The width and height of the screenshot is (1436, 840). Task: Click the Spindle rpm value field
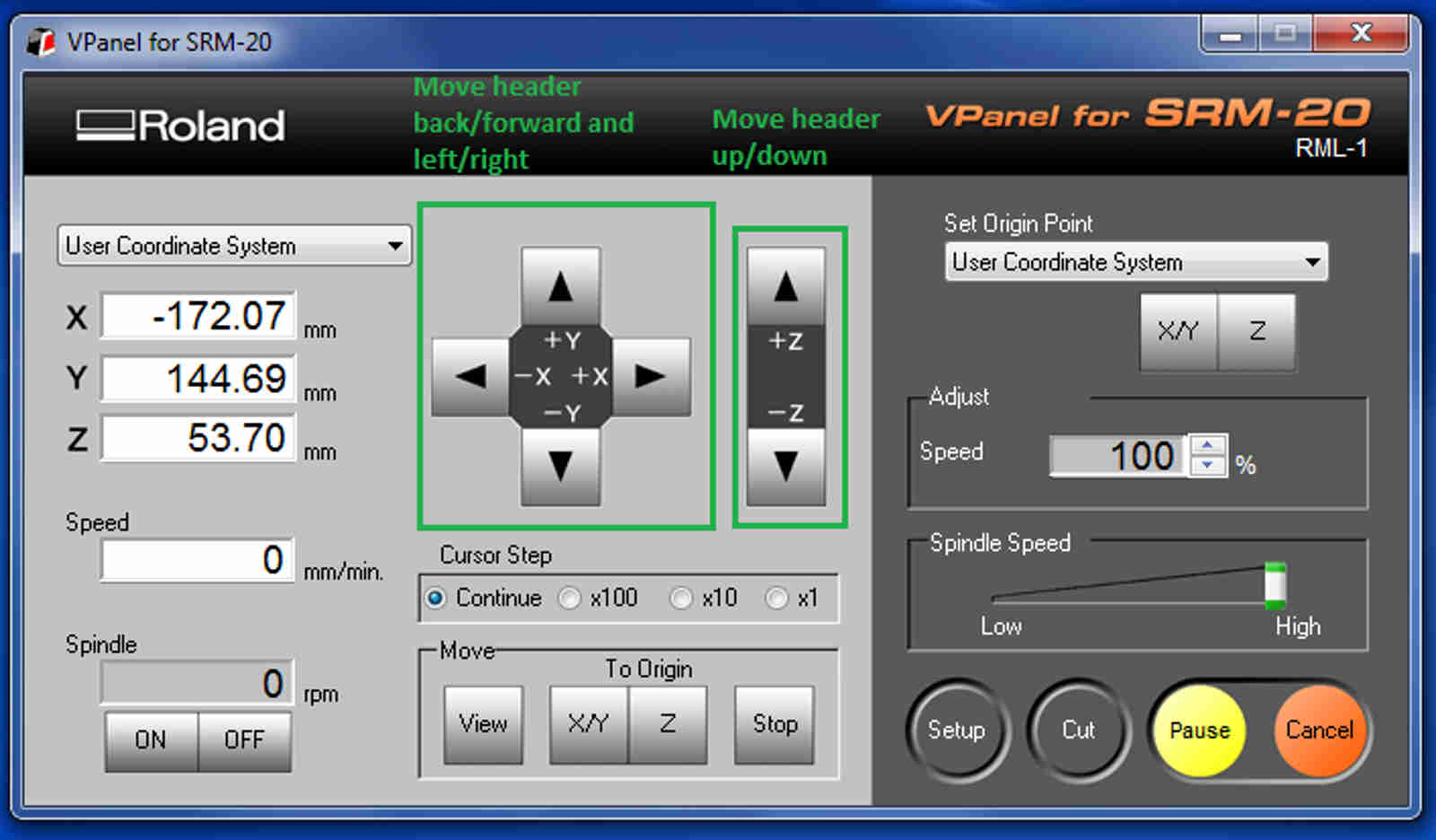click(x=197, y=684)
